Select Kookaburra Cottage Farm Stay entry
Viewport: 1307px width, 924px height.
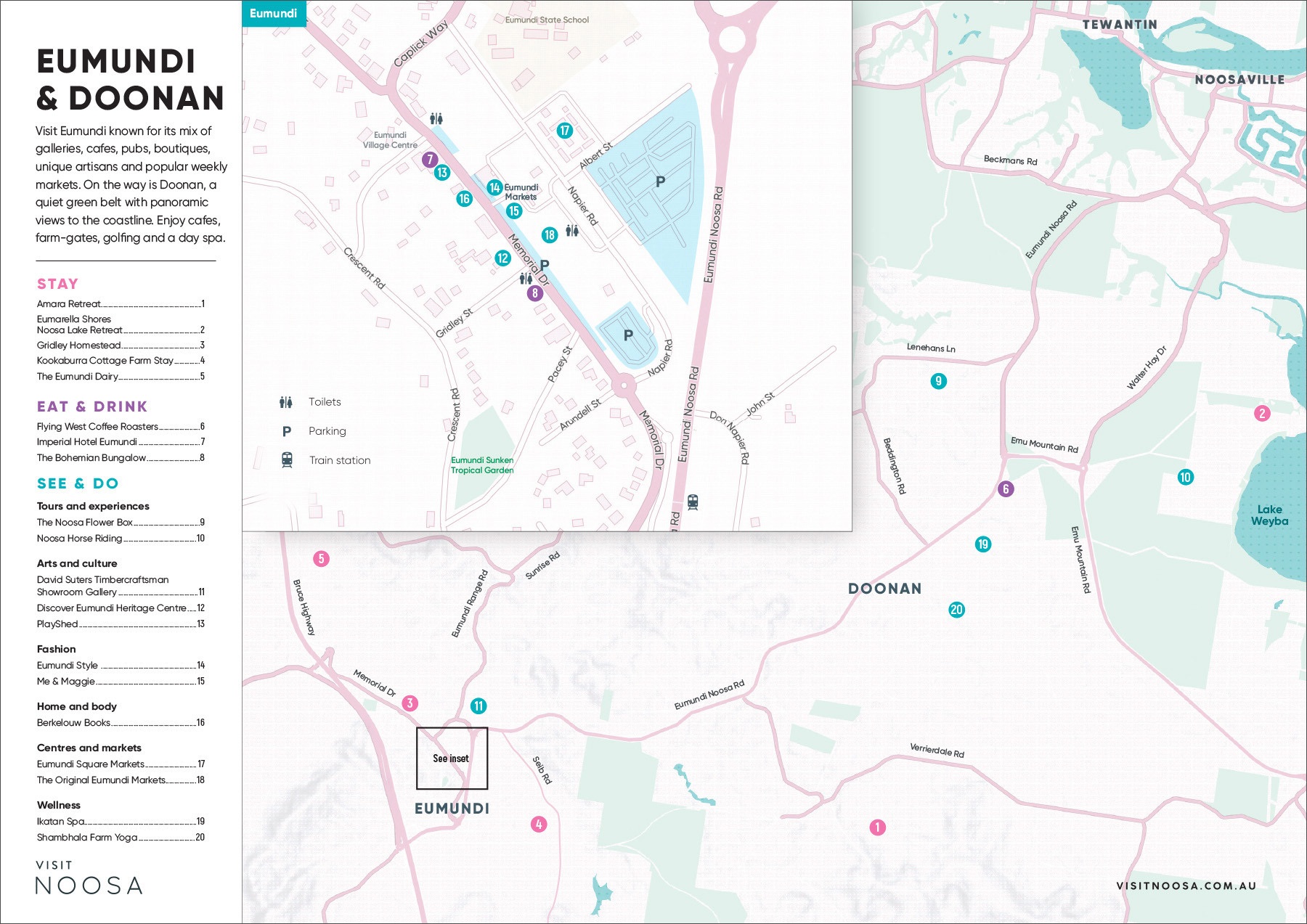tap(121, 361)
